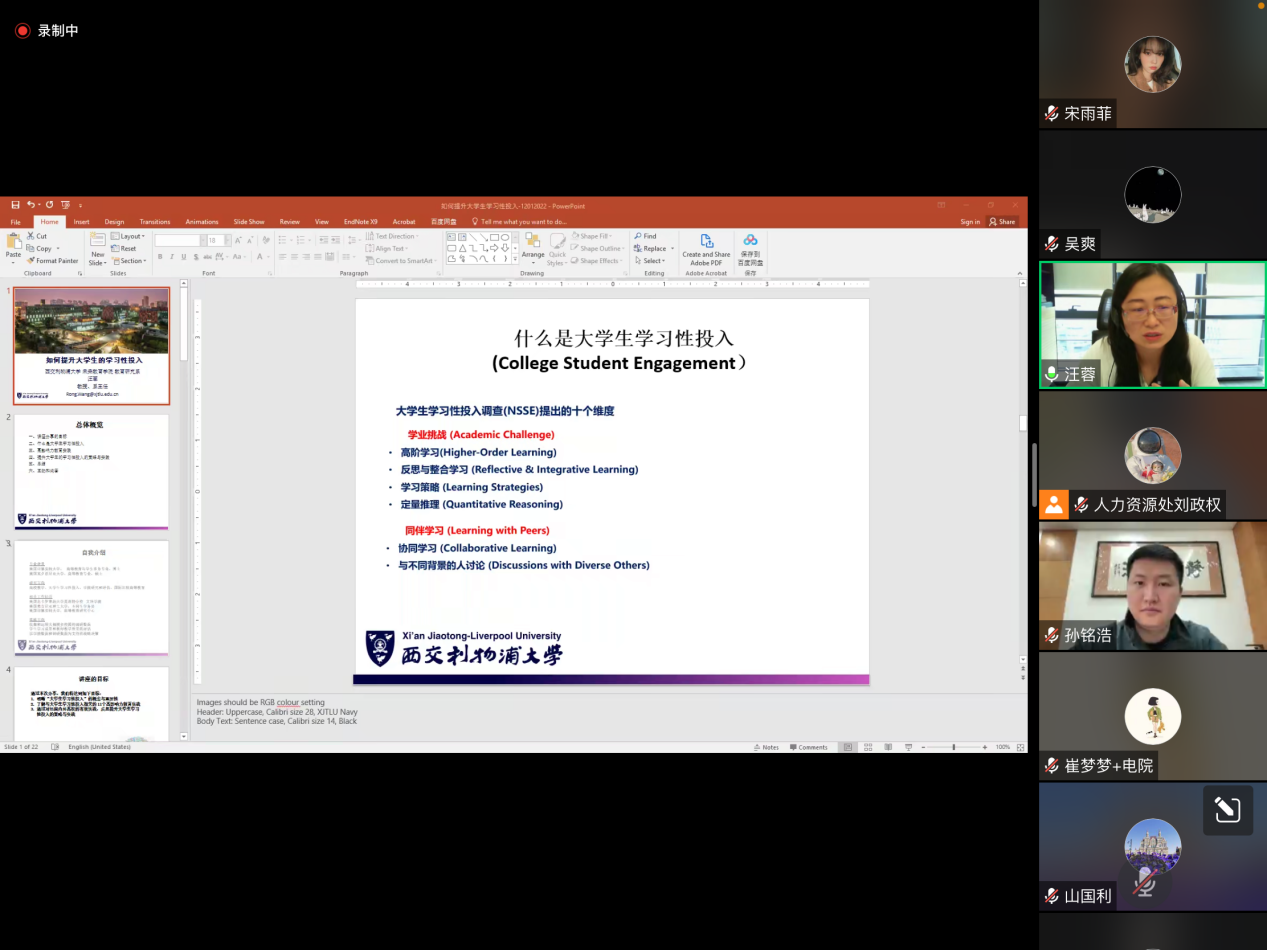Click the Arrange shapes icon
This screenshot has width=1267, height=950.
[x=533, y=243]
